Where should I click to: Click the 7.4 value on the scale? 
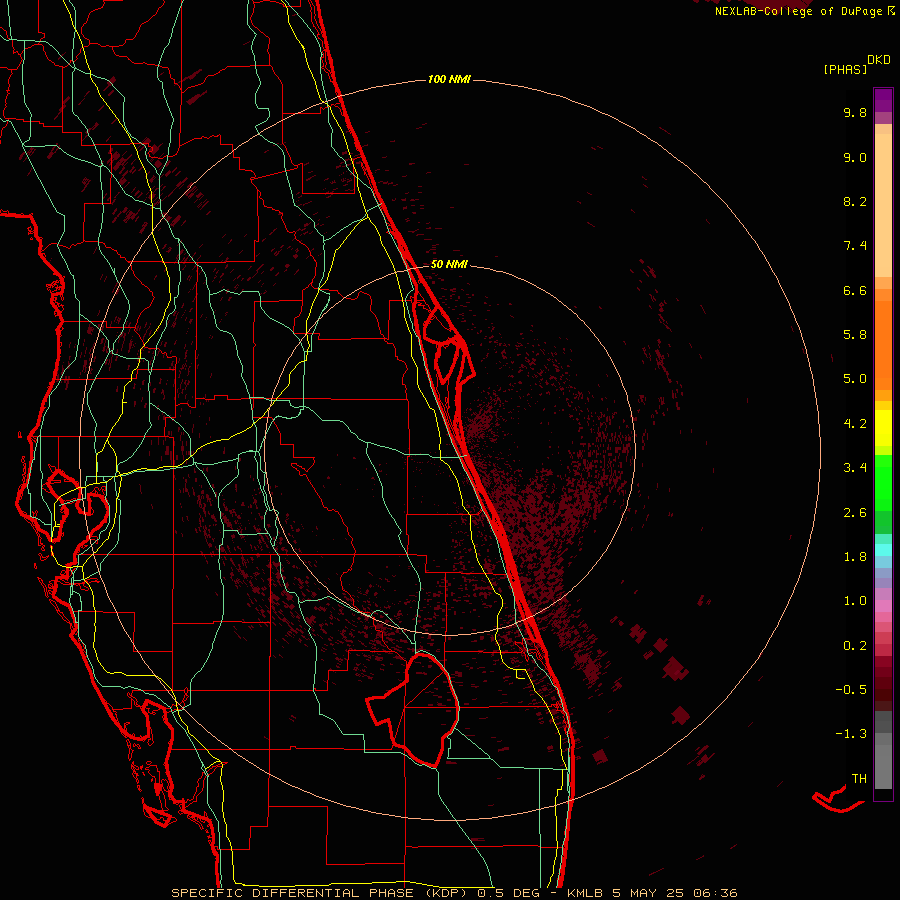(855, 246)
